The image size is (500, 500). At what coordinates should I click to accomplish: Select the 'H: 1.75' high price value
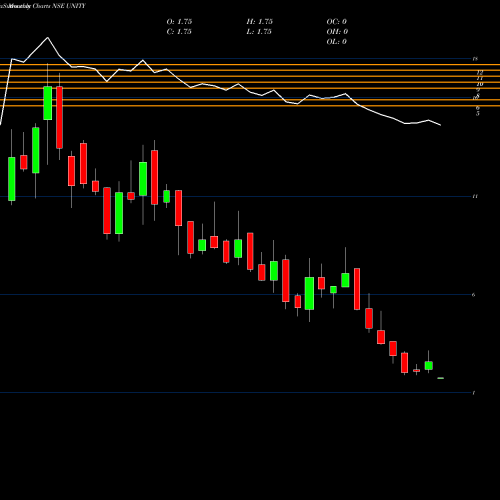(260, 22)
